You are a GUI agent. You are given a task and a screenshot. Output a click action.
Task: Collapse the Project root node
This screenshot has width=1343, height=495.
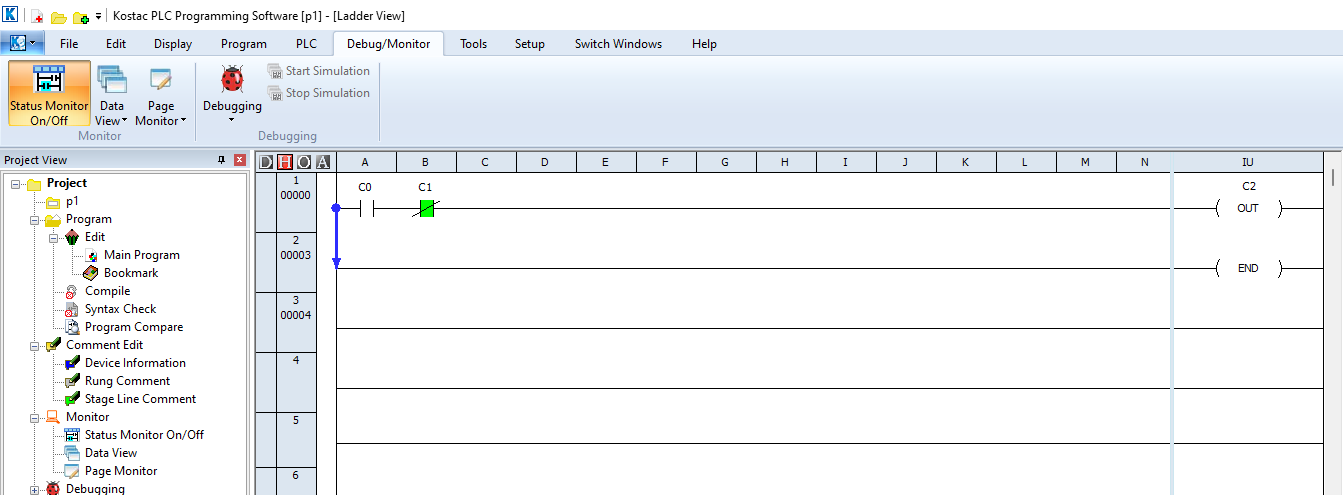pyautogui.click(x=16, y=184)
